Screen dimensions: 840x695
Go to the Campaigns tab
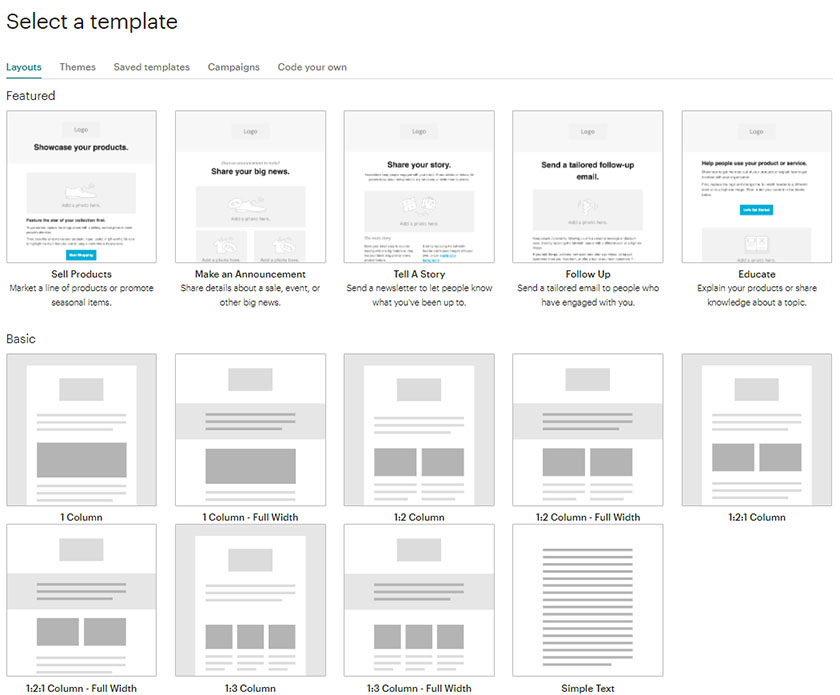coord(233,67)
